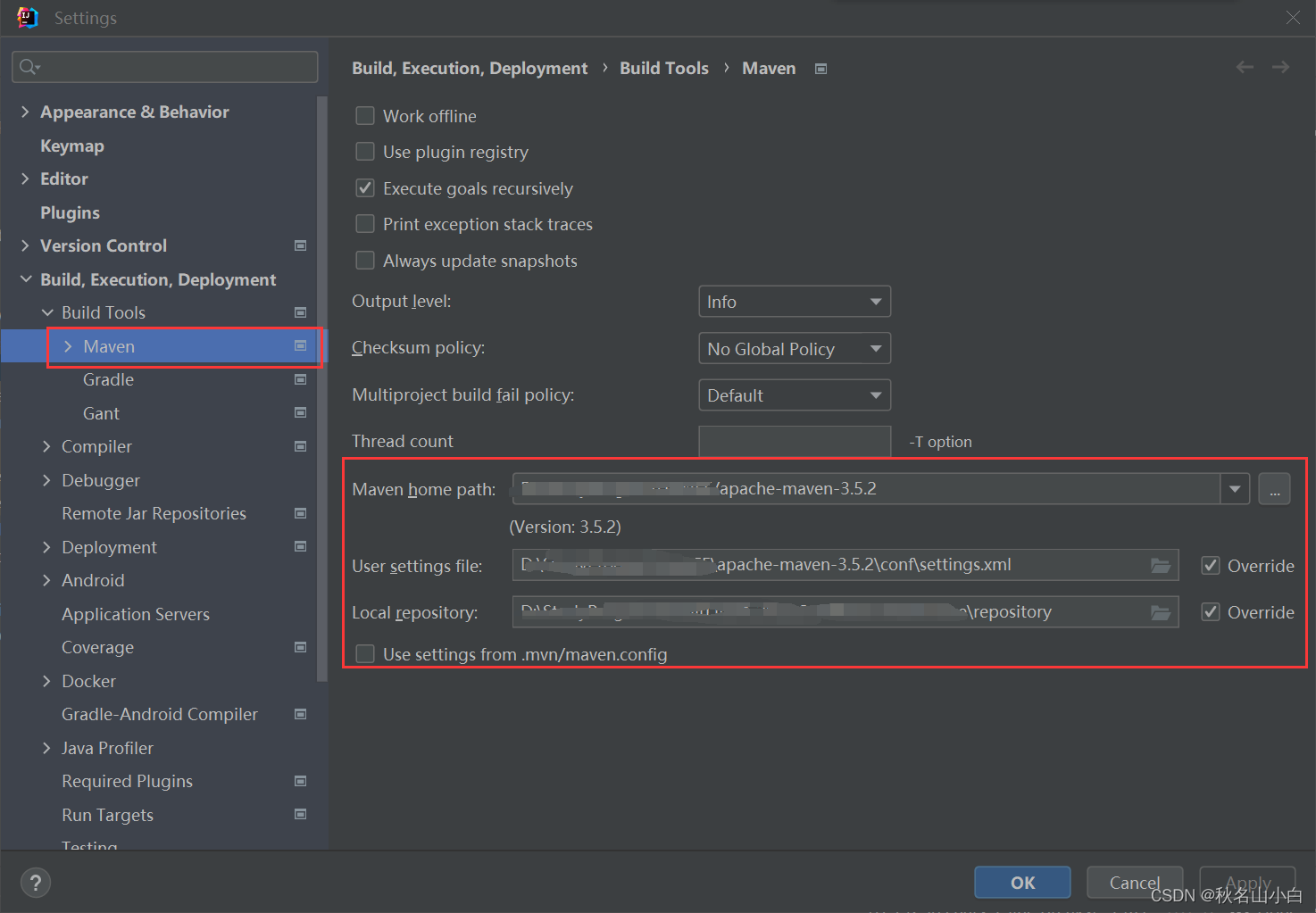This screenshot has height=913, width=1316.
Task: Click the settings tree vertical scrollbar
Action: (322, 388)
